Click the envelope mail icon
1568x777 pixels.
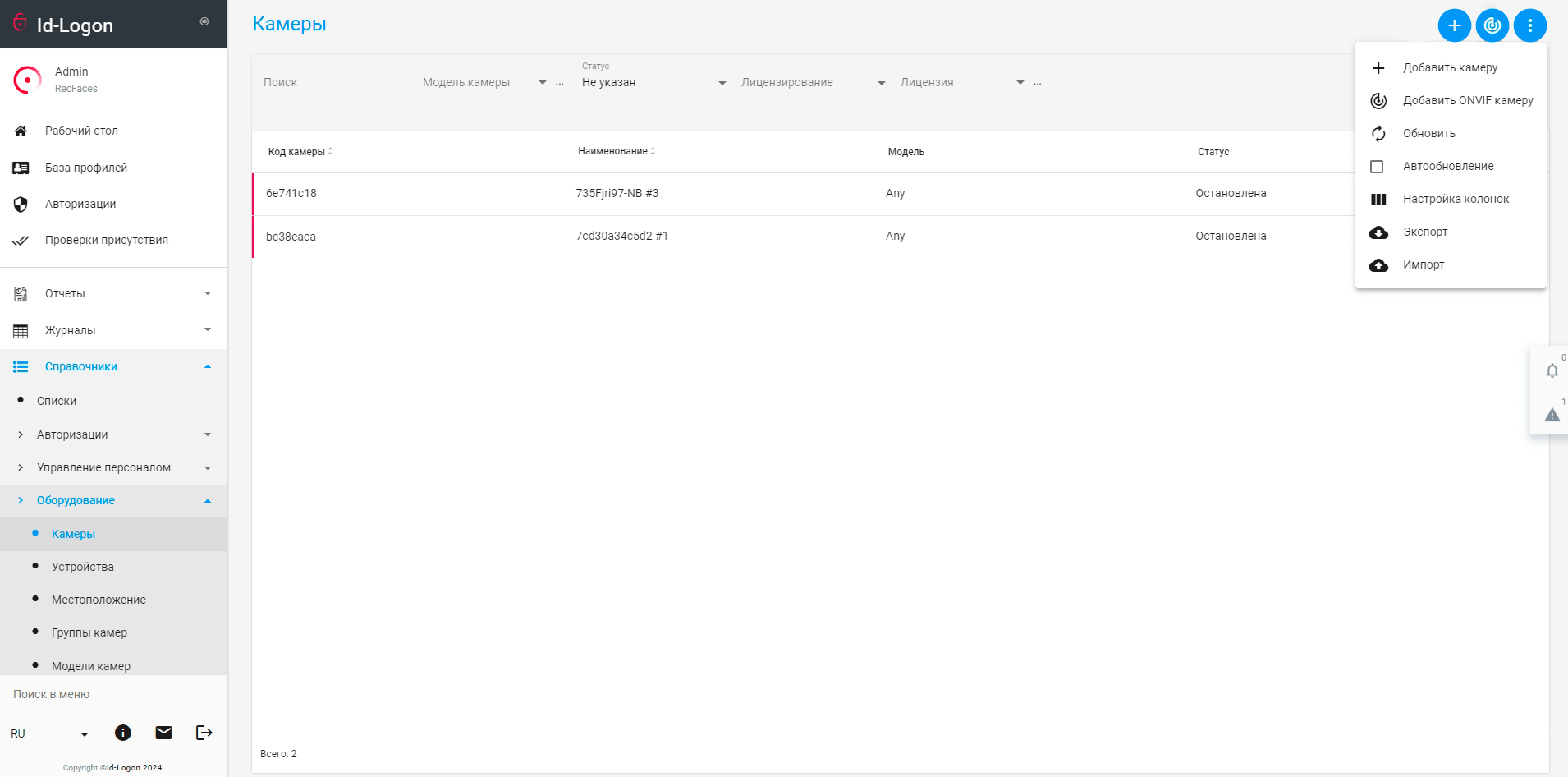(163, 733)
